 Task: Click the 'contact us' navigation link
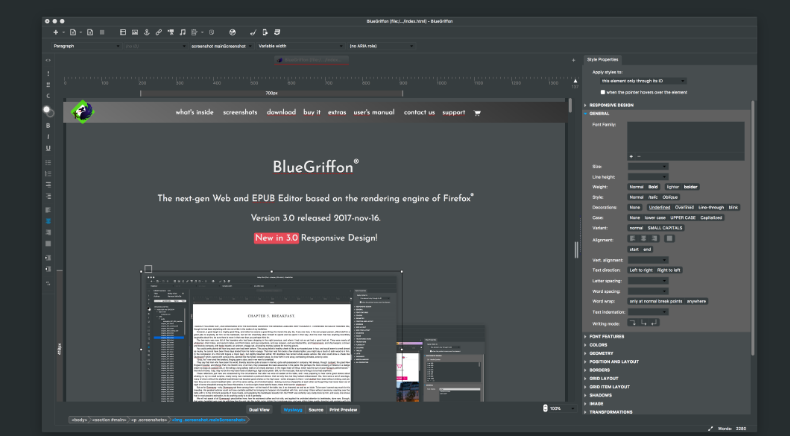[x=419, y=112]
